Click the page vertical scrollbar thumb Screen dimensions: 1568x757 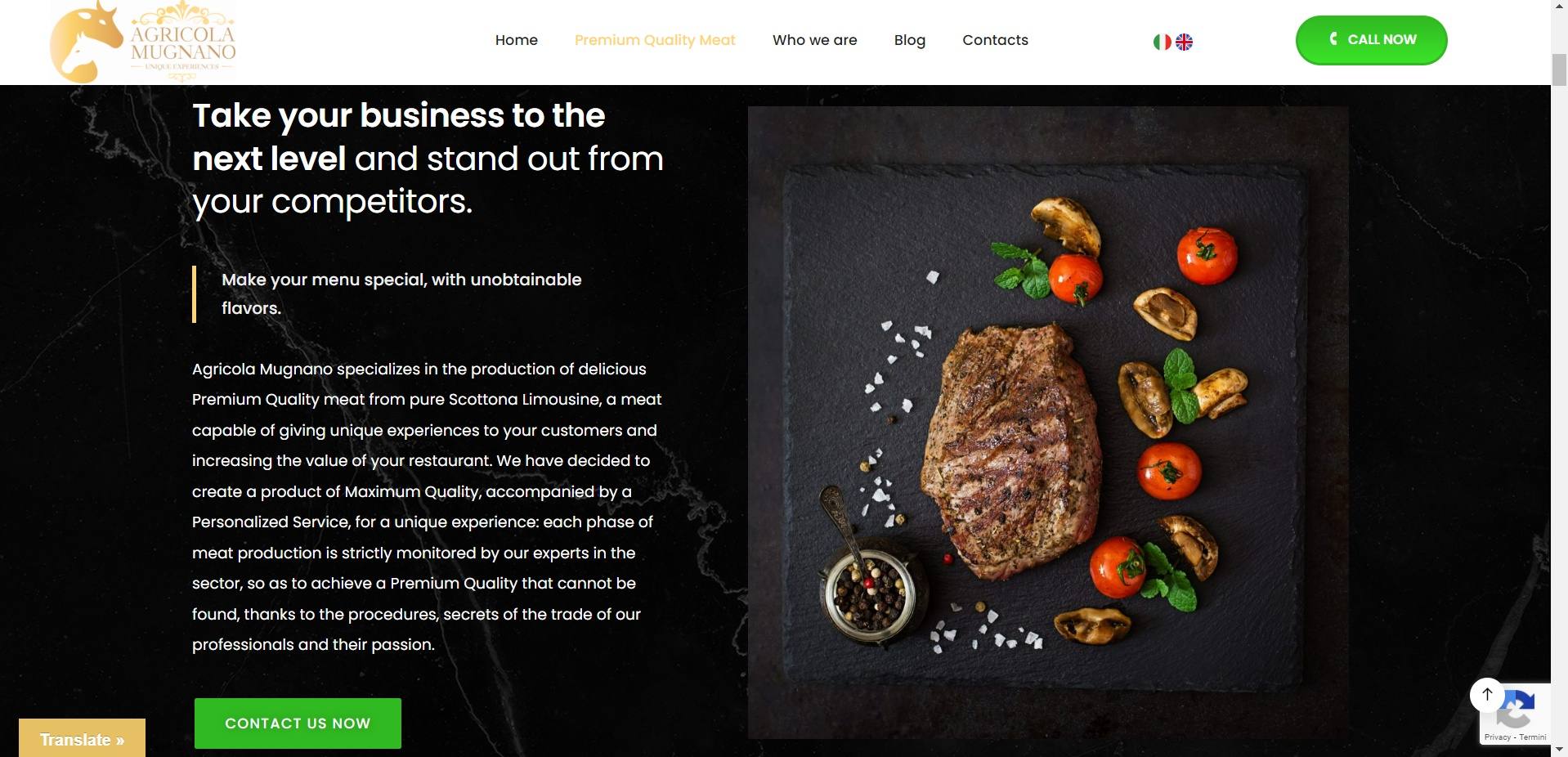tap(1559, 69)
